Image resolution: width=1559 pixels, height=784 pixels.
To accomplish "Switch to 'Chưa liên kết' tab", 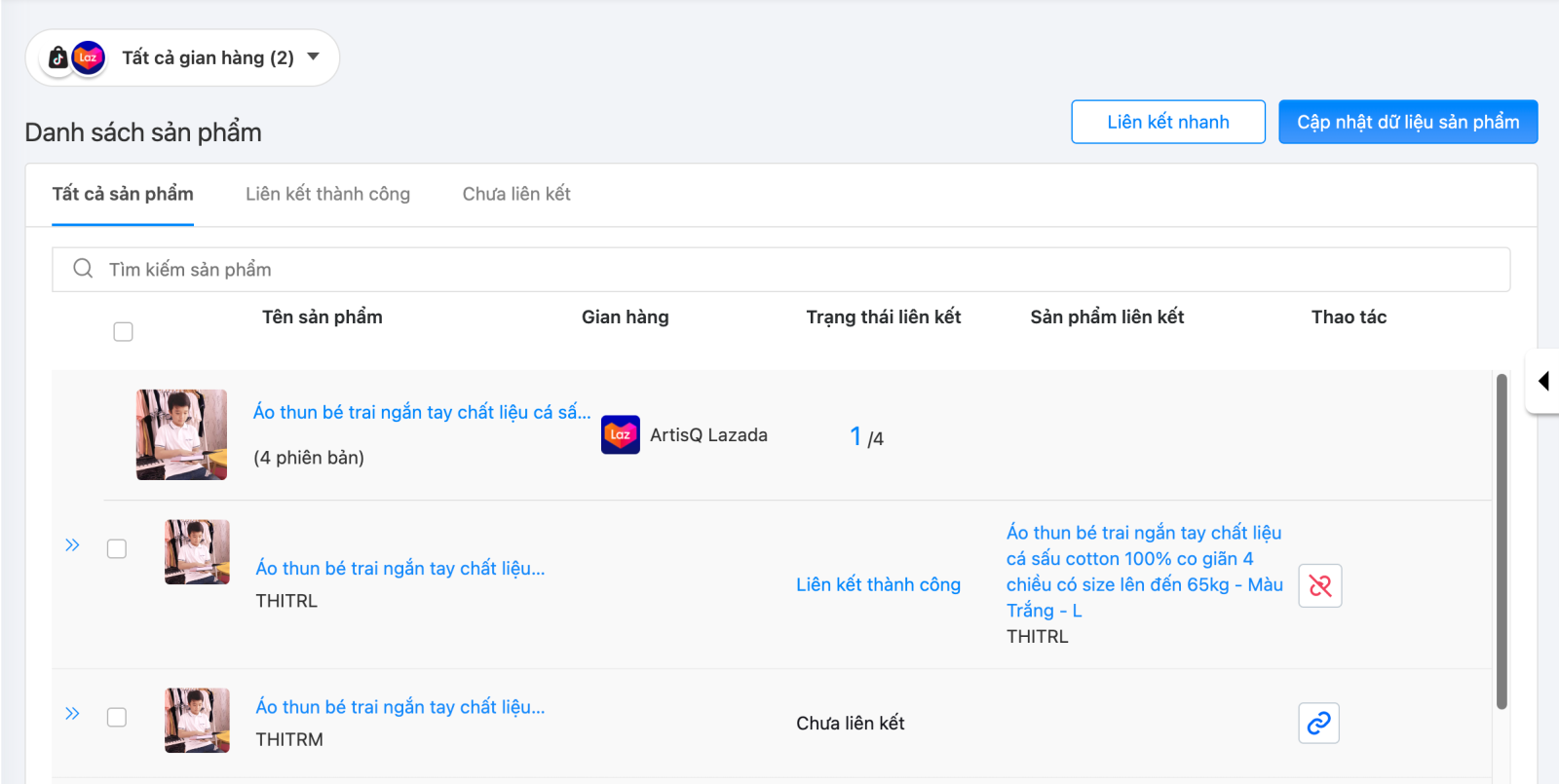I will (x=516, y=194).
